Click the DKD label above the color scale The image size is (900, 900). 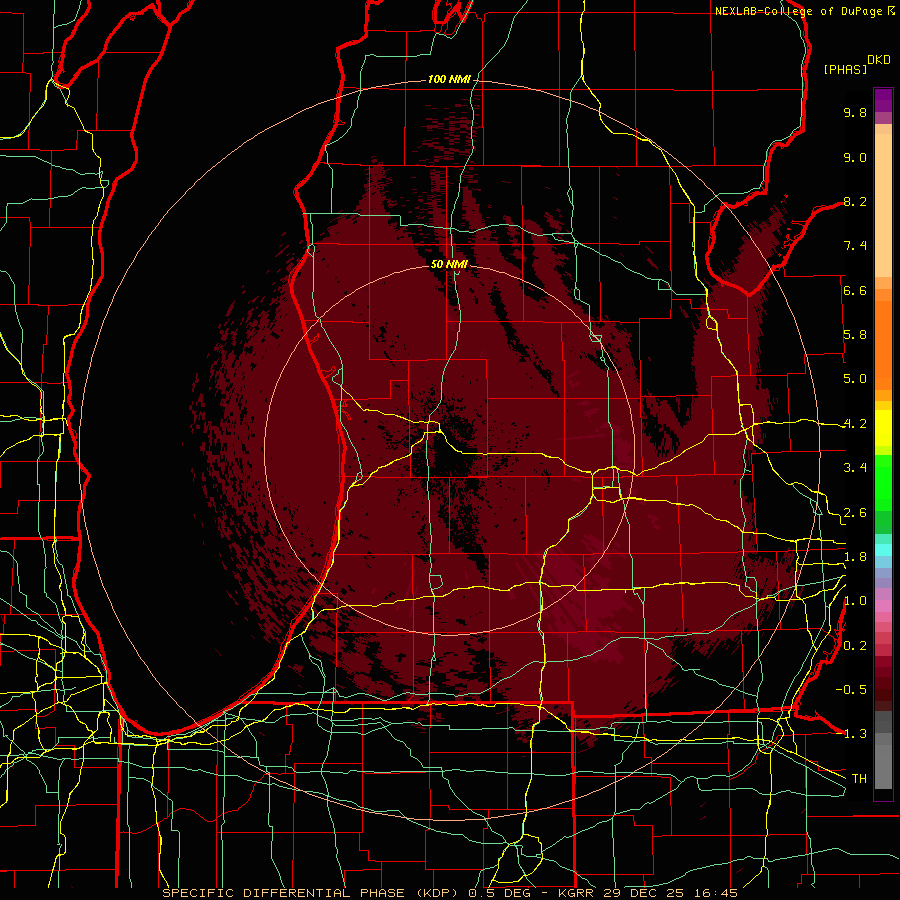(x=879, y=60)
